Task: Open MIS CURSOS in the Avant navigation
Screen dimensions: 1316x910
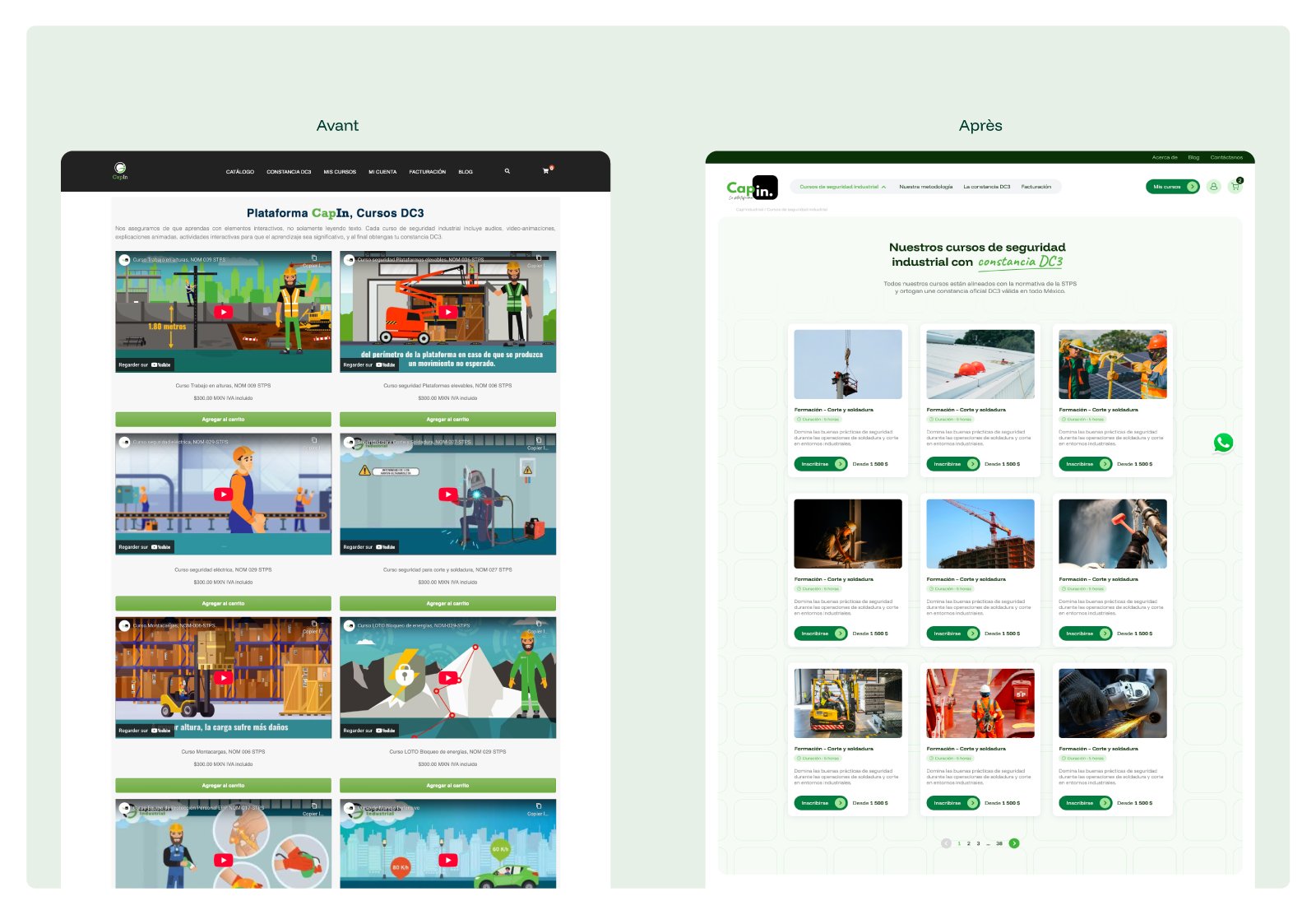Action: click(340, 172)
